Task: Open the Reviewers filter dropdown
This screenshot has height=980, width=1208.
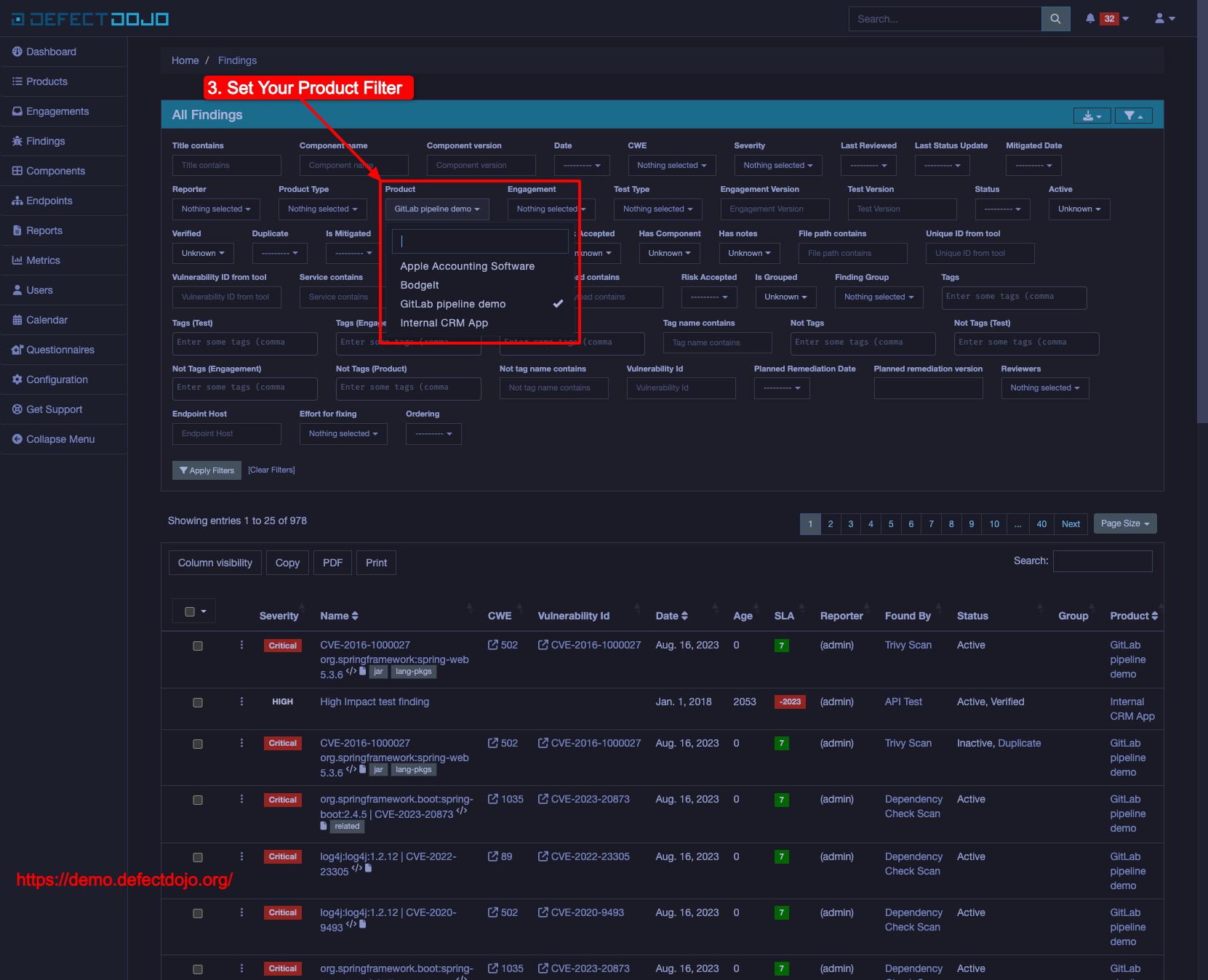Action: pyautogui.click(x=1045, y=388)
